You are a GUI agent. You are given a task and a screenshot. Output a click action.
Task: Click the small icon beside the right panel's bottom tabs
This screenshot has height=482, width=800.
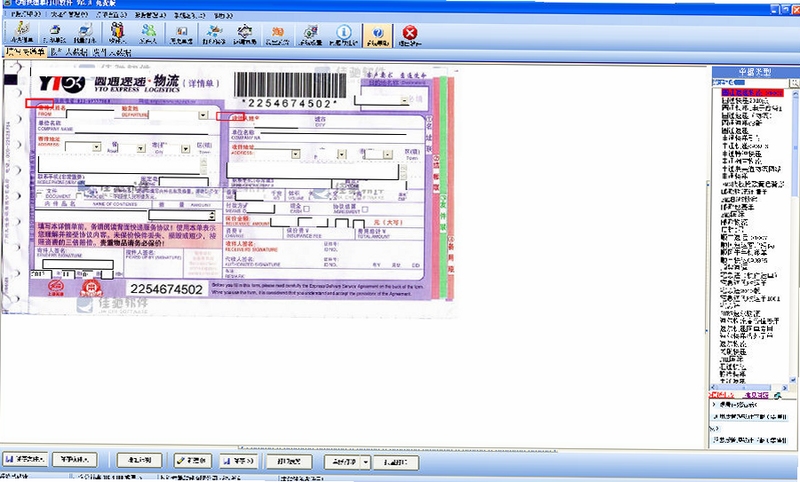778,395
